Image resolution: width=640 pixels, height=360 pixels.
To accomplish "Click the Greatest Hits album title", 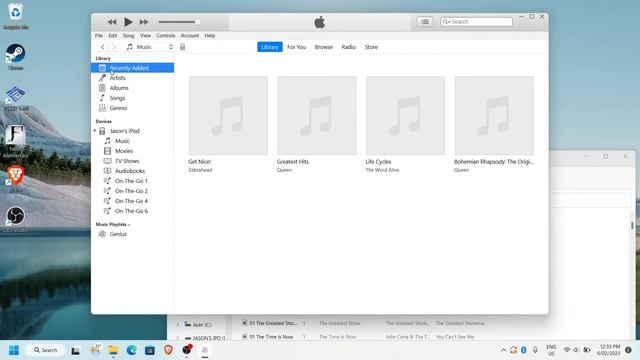I will (293, 162).
